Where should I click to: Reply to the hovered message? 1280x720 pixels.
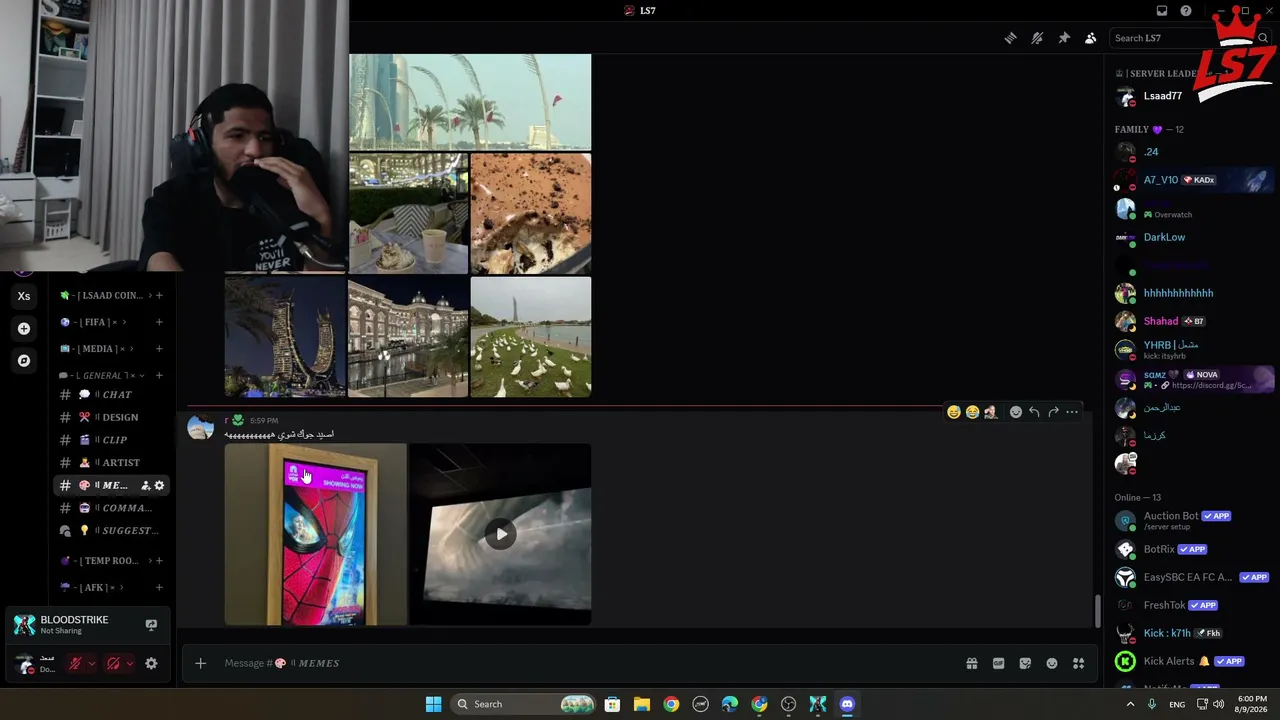click(1034, 412)
